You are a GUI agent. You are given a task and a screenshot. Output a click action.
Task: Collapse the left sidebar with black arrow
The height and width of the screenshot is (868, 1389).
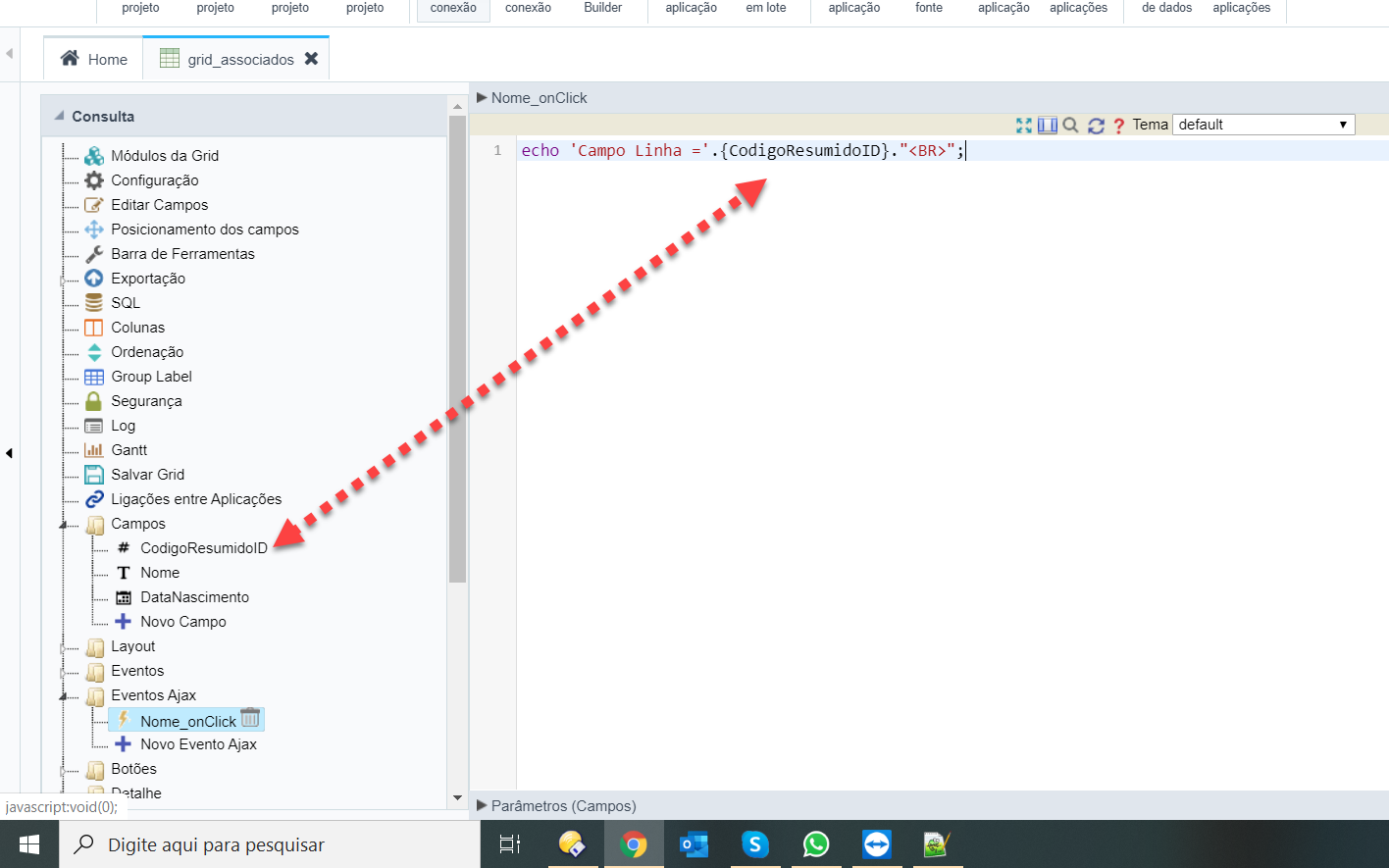(x=9, y=453)
